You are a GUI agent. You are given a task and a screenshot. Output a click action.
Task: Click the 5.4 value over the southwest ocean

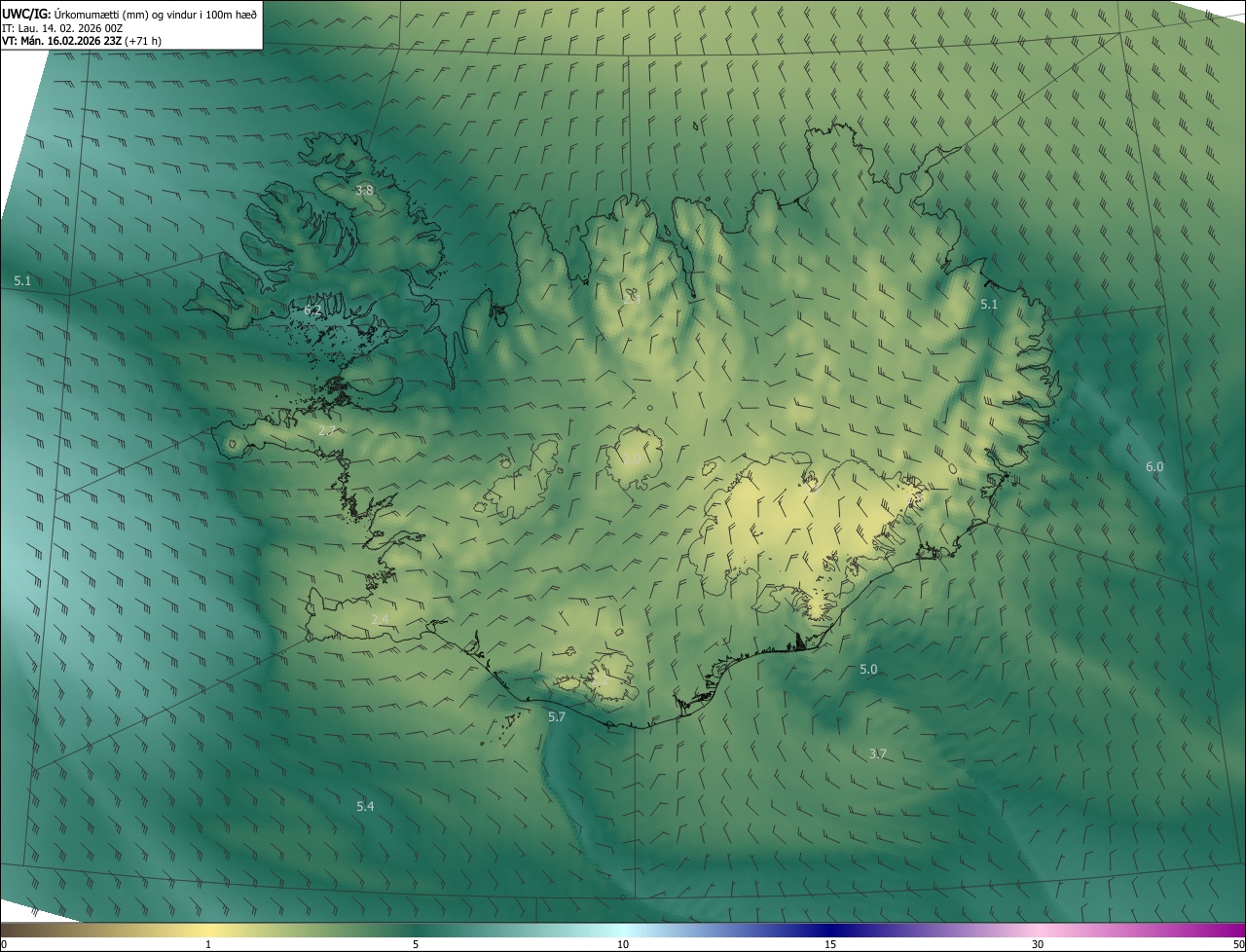click(365, 806)
